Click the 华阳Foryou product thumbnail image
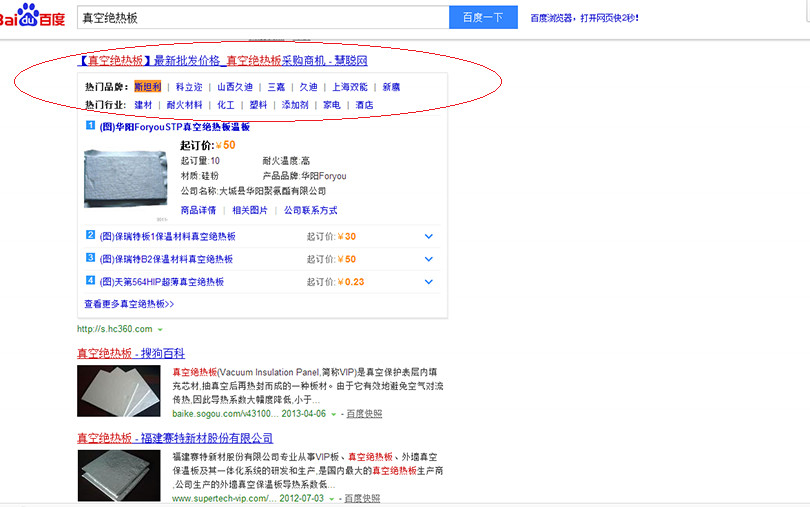Viewport: 810px width, 507px height. [126, 179]
